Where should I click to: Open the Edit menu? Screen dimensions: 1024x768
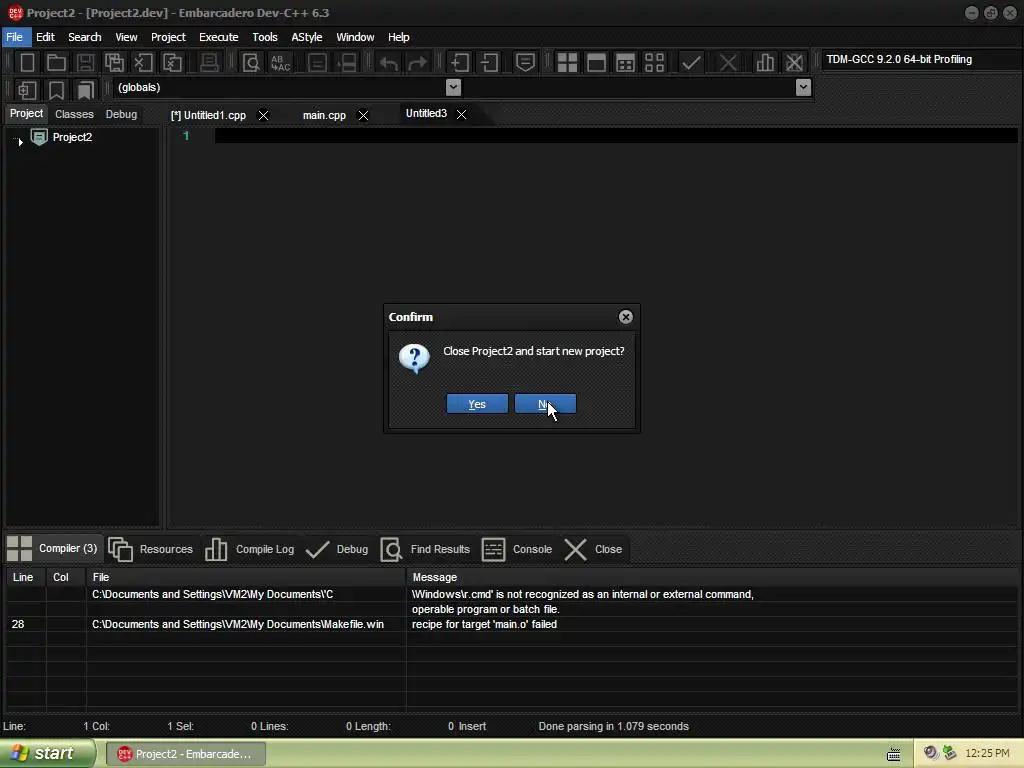45,37
